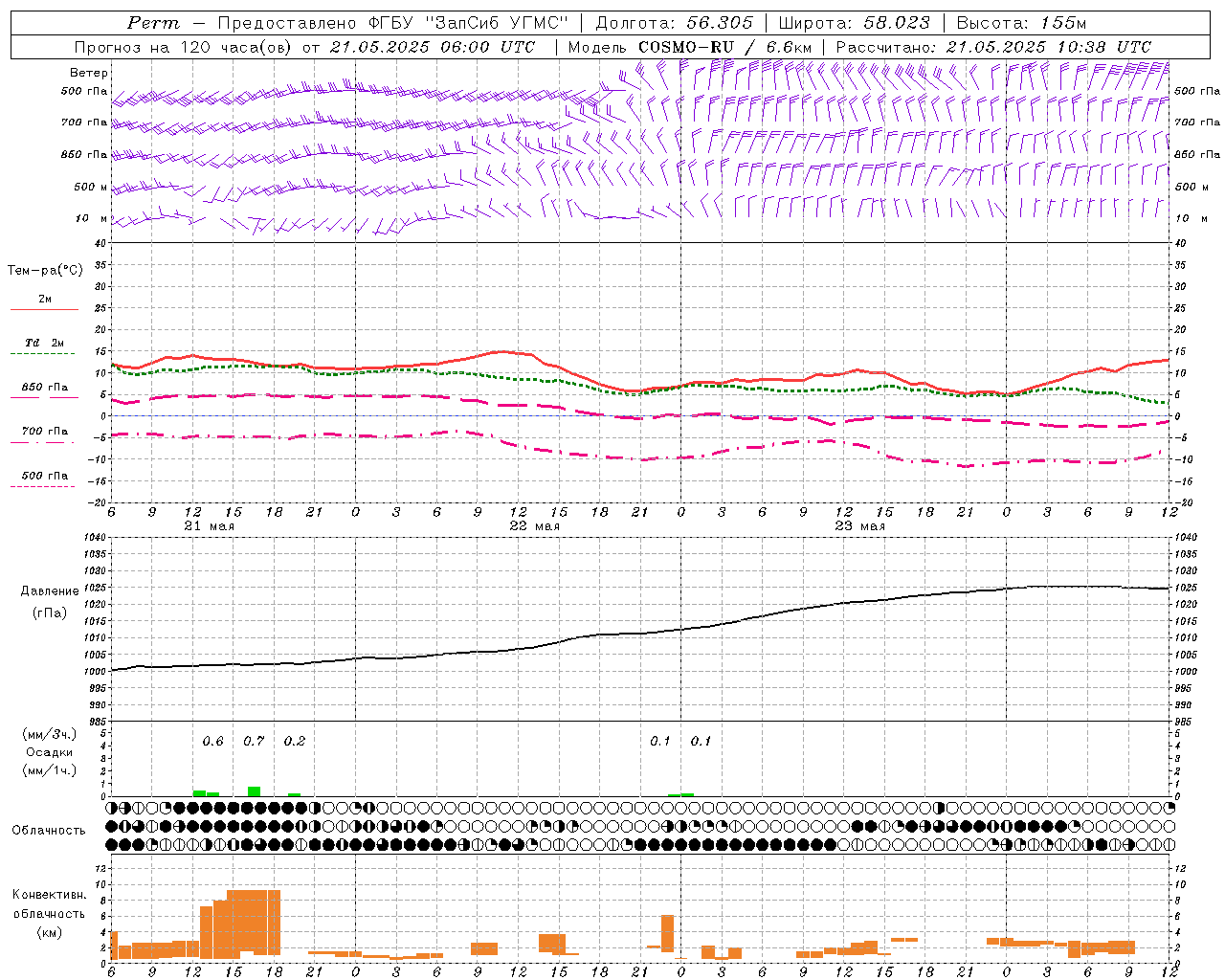The width and height of the screenshot is (1225, 980).
Task: Click the (мм/1ч.) precipitation unit label
Action: (x=50, y=770)
